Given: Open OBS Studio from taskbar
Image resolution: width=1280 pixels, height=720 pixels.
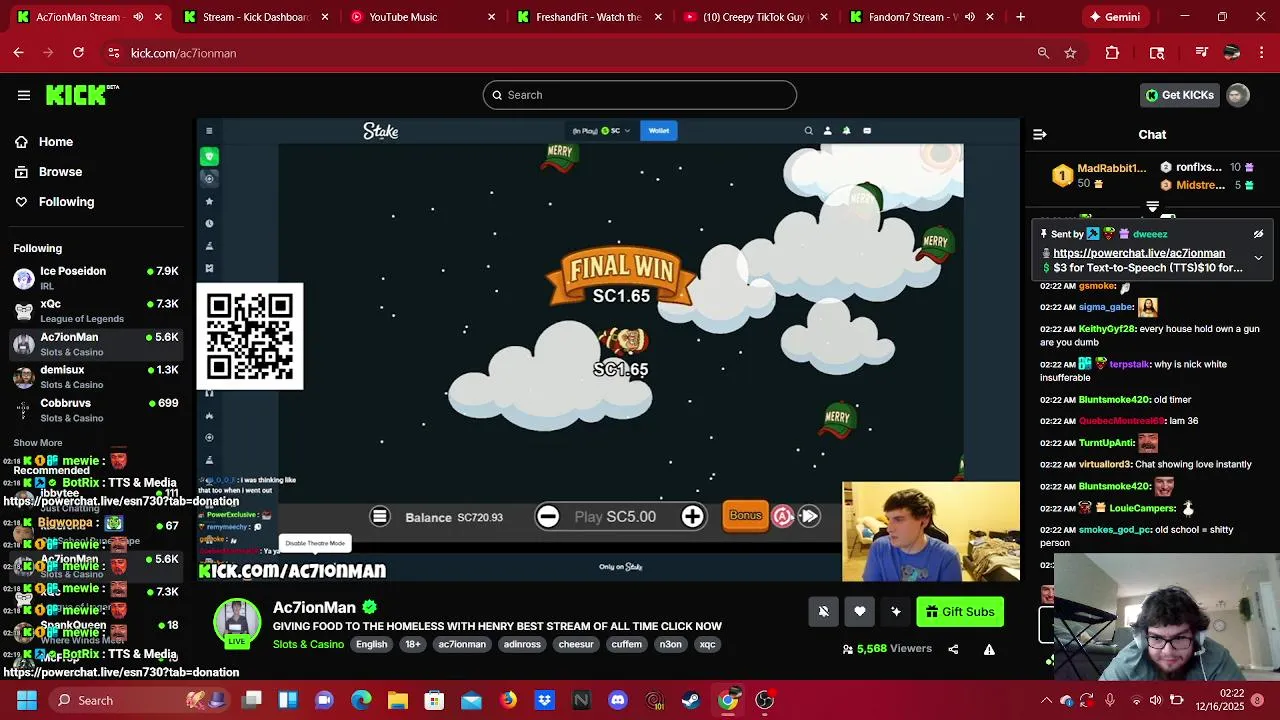Looking at the screenshot, I should click(765, 700).
